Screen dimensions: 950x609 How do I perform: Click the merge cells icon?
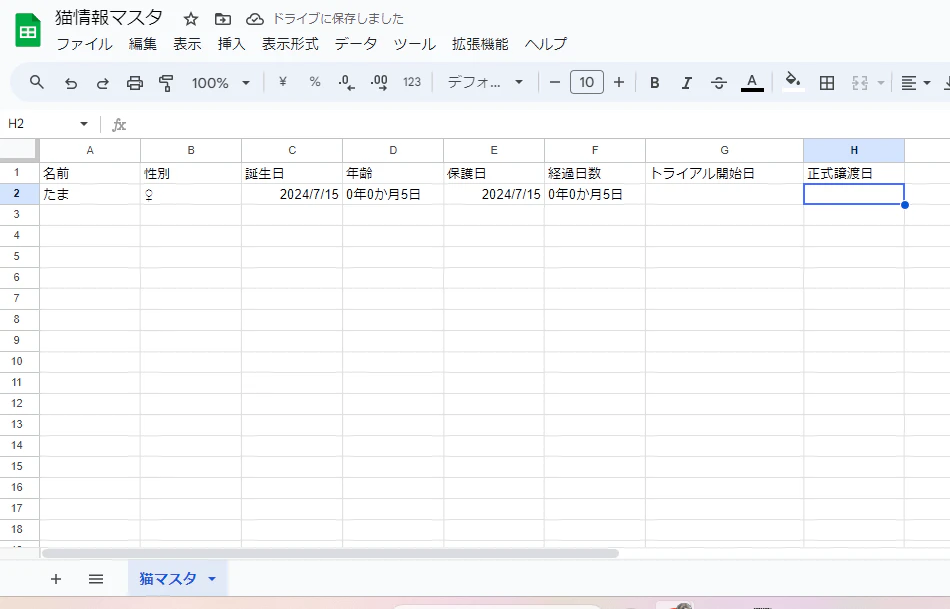coord(860,83)
